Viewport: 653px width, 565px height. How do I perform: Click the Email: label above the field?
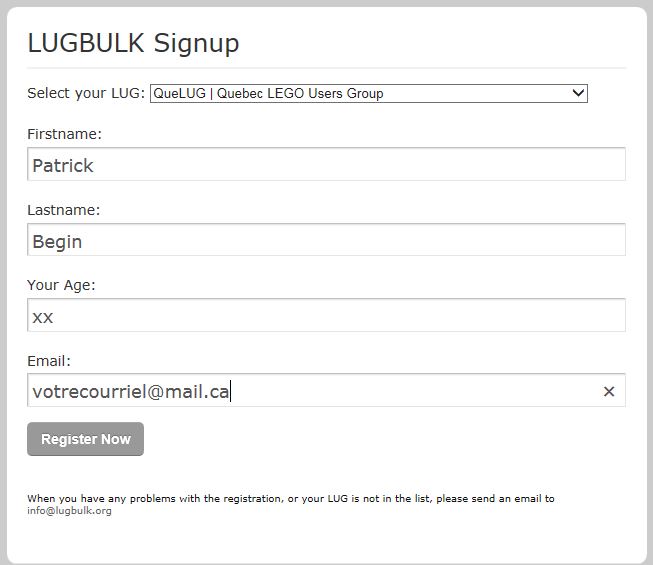coord(49,361)
